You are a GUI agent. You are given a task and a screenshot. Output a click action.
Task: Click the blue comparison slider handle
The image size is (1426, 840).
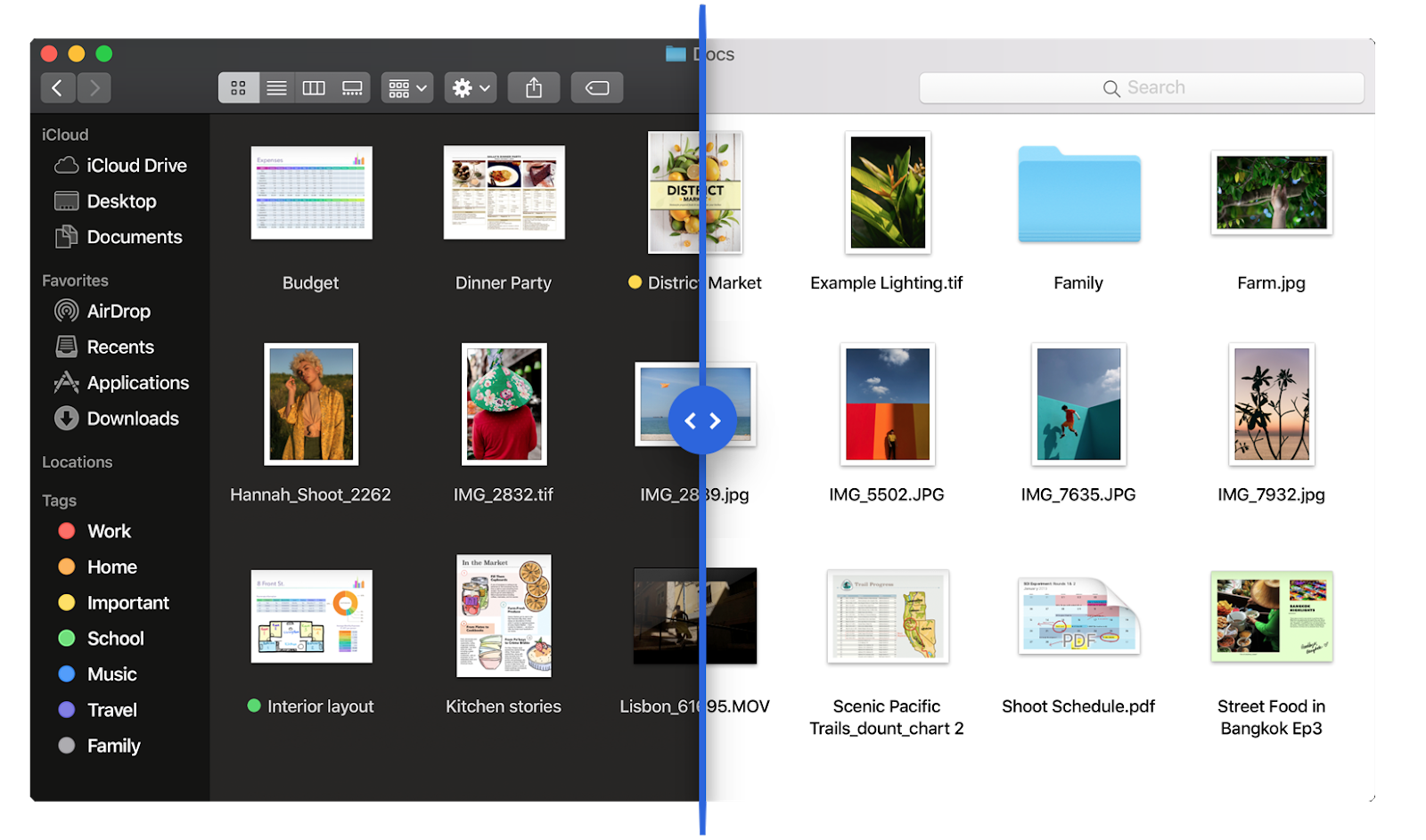[702, 420]
